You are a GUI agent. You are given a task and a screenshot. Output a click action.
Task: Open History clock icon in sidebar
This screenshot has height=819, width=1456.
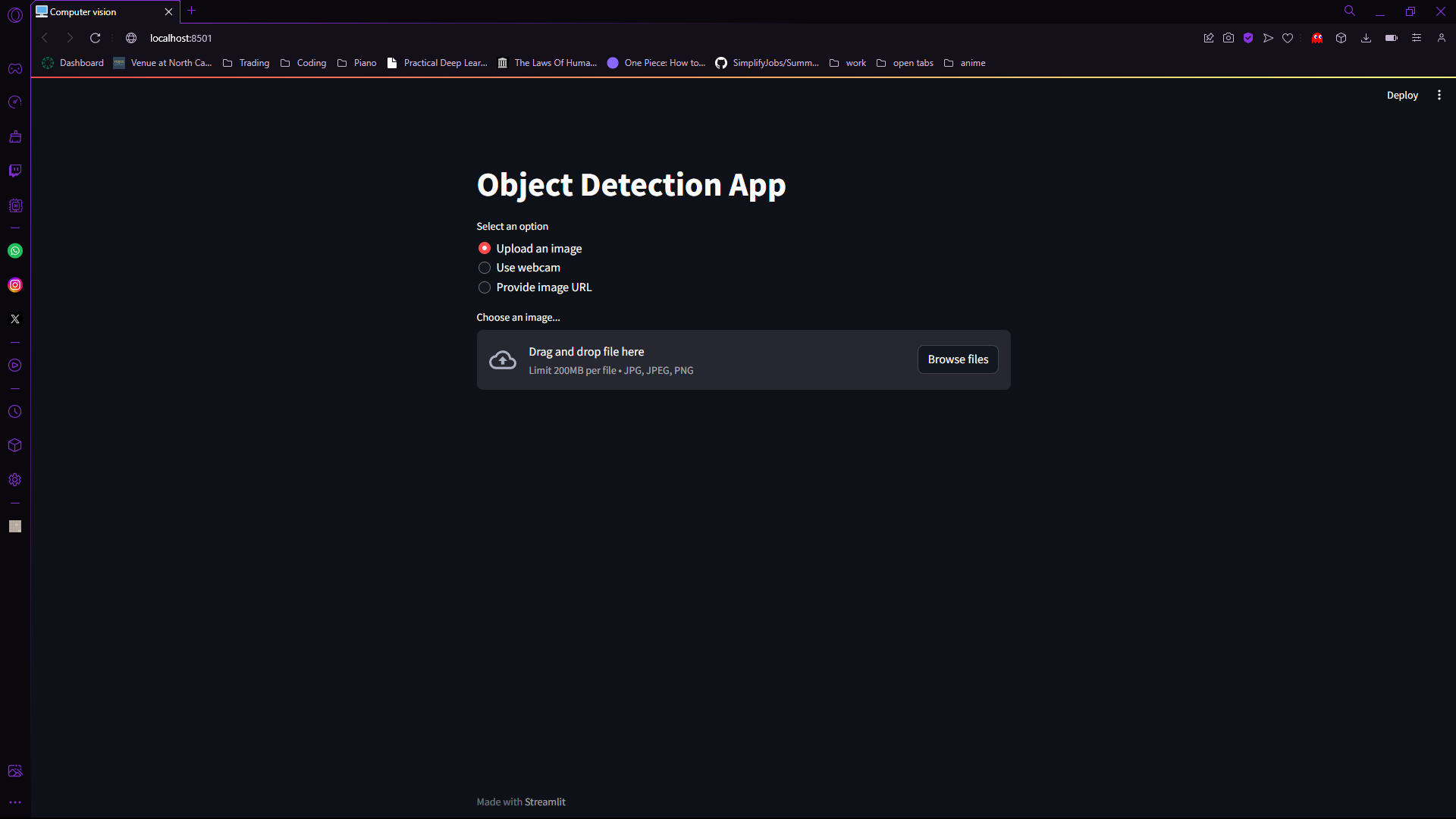tap(15, 412)
